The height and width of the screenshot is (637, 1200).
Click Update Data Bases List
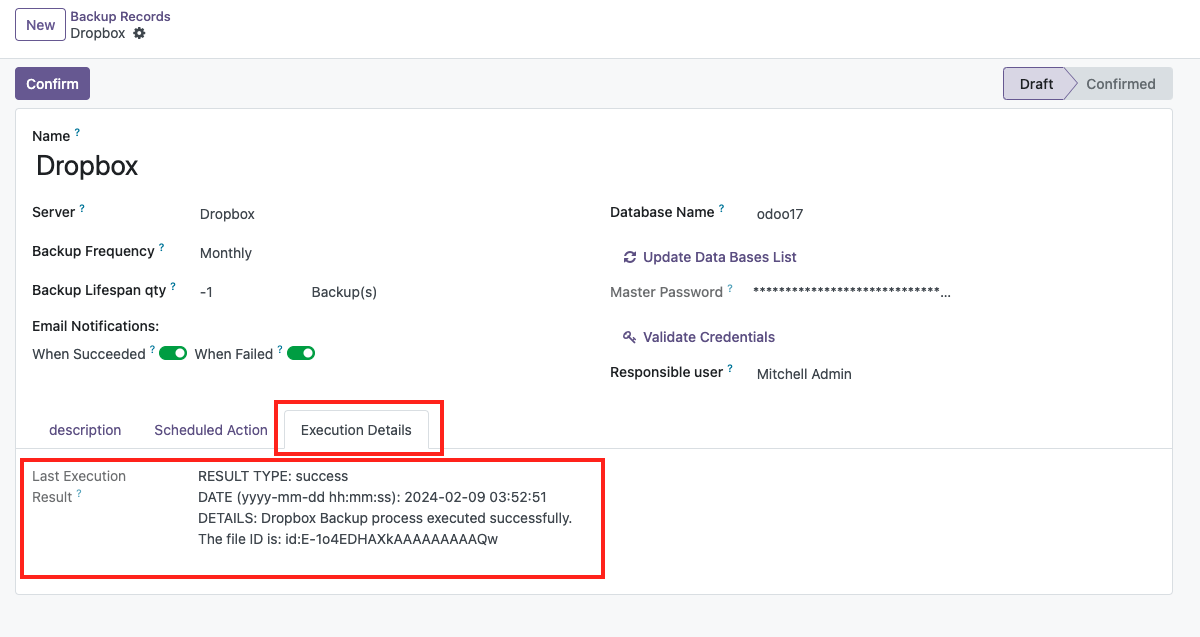tap(709, 257)
